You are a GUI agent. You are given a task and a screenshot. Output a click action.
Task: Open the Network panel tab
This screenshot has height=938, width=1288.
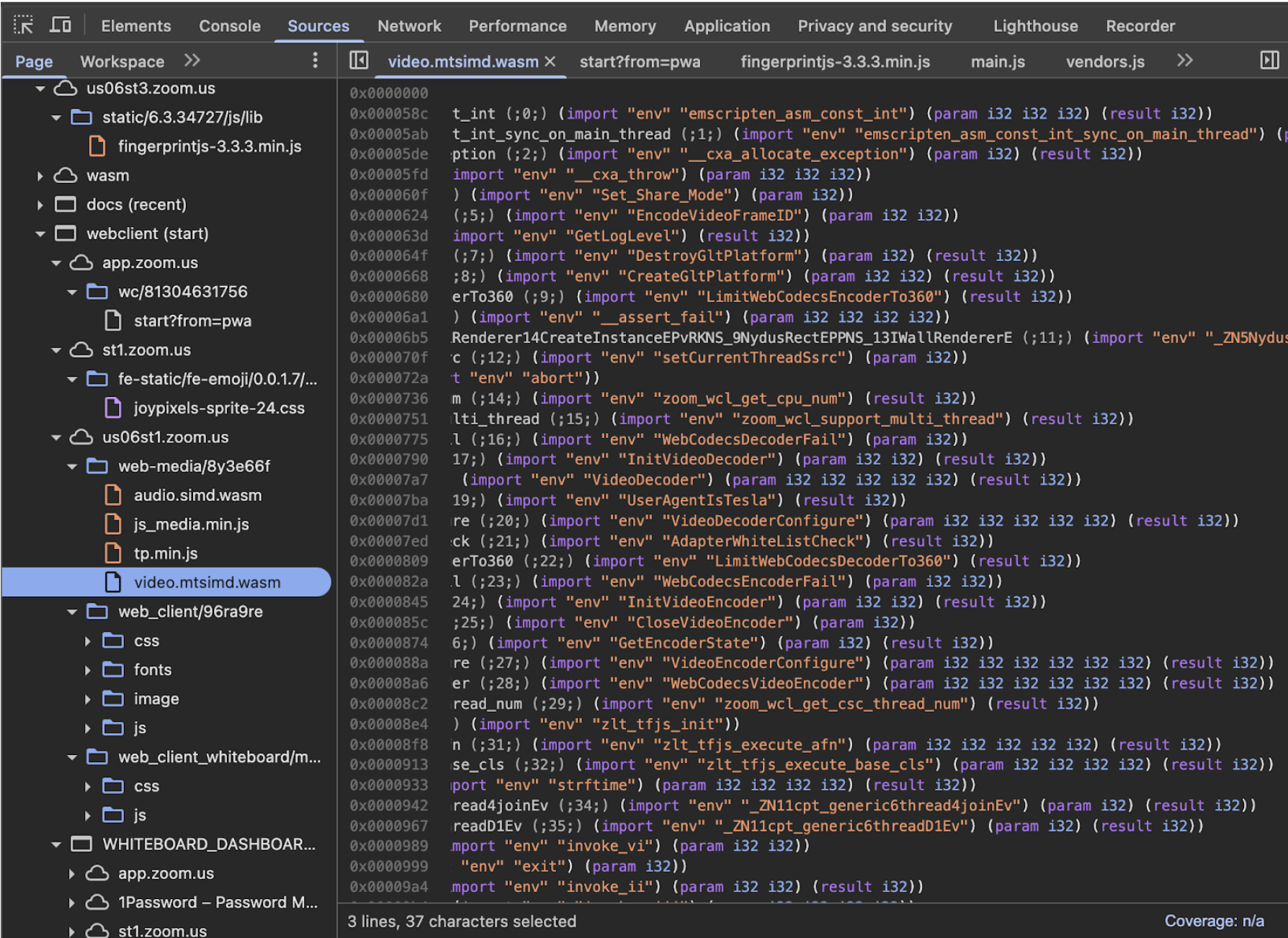409,26
